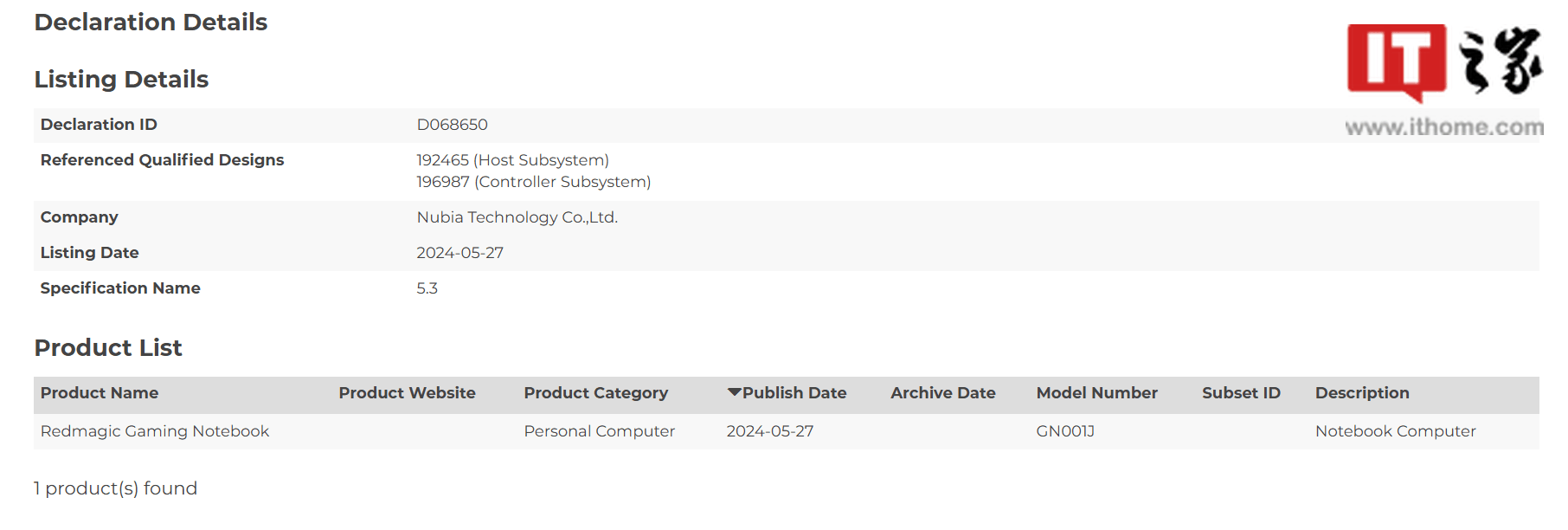The image size is (1568, 530).
Task: Click the IT Home logo
Action: point(1443,62)
